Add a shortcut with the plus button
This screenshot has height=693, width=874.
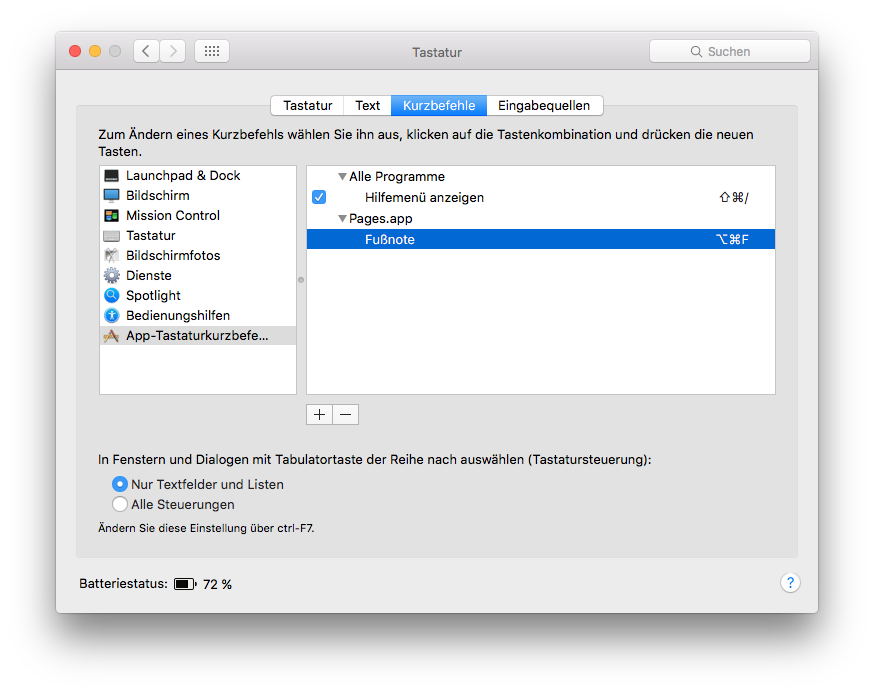pos(319,414)
